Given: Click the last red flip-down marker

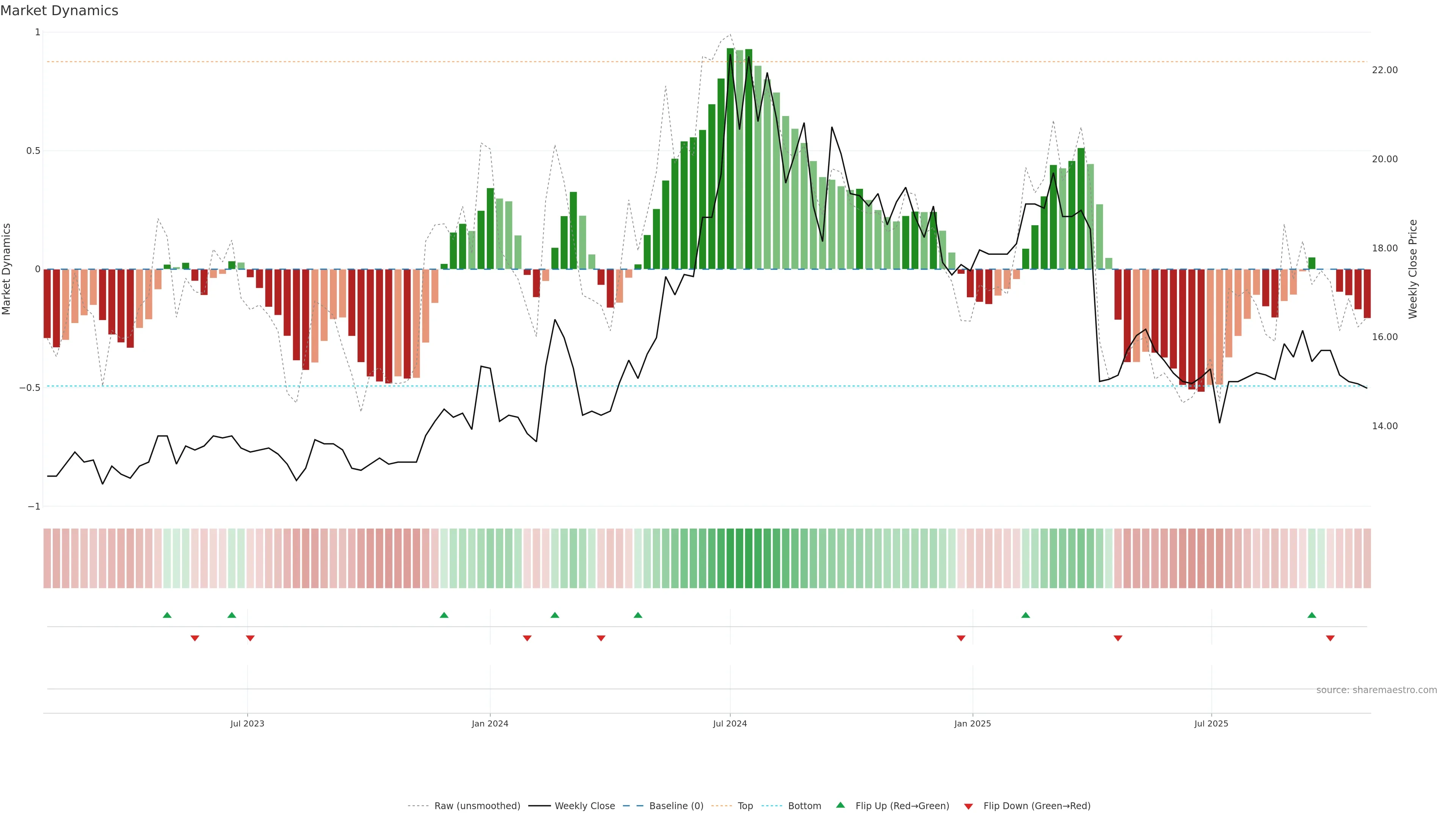Looking at the screenshot, I should tap(1330, 638).
